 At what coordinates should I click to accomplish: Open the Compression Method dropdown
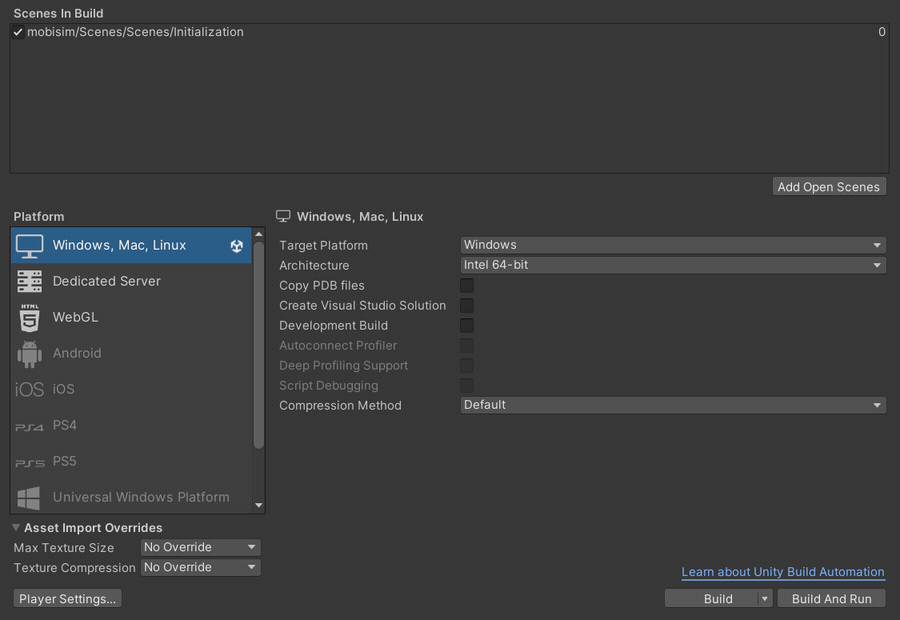(673, 405)
